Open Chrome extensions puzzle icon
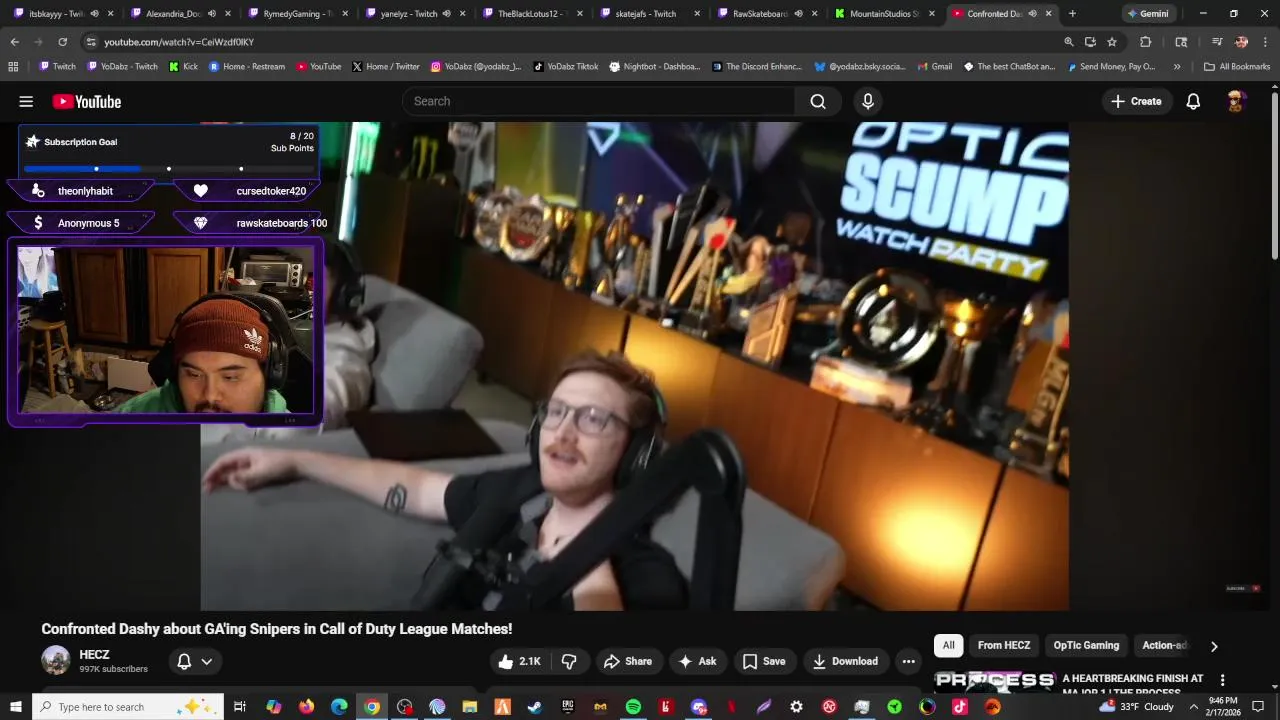The image size is (1280, 720). tap(1146, 42)
